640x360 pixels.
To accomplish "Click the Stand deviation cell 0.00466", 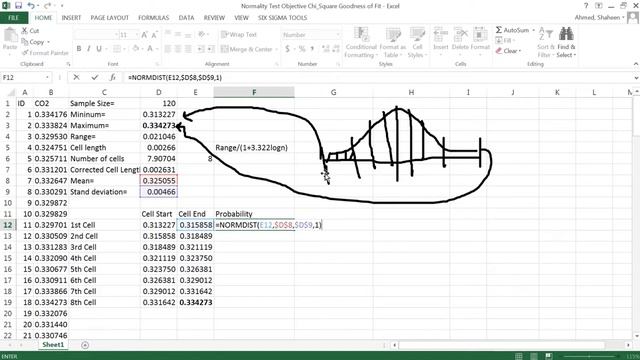I will pos(159,191).
